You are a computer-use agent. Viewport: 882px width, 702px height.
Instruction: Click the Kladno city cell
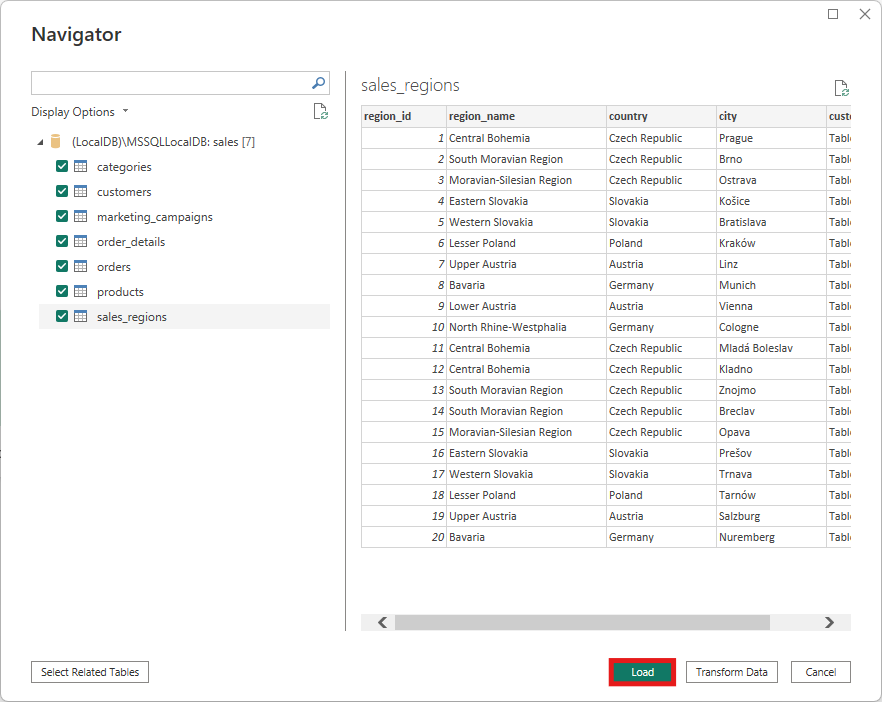[x=771, y=369]
